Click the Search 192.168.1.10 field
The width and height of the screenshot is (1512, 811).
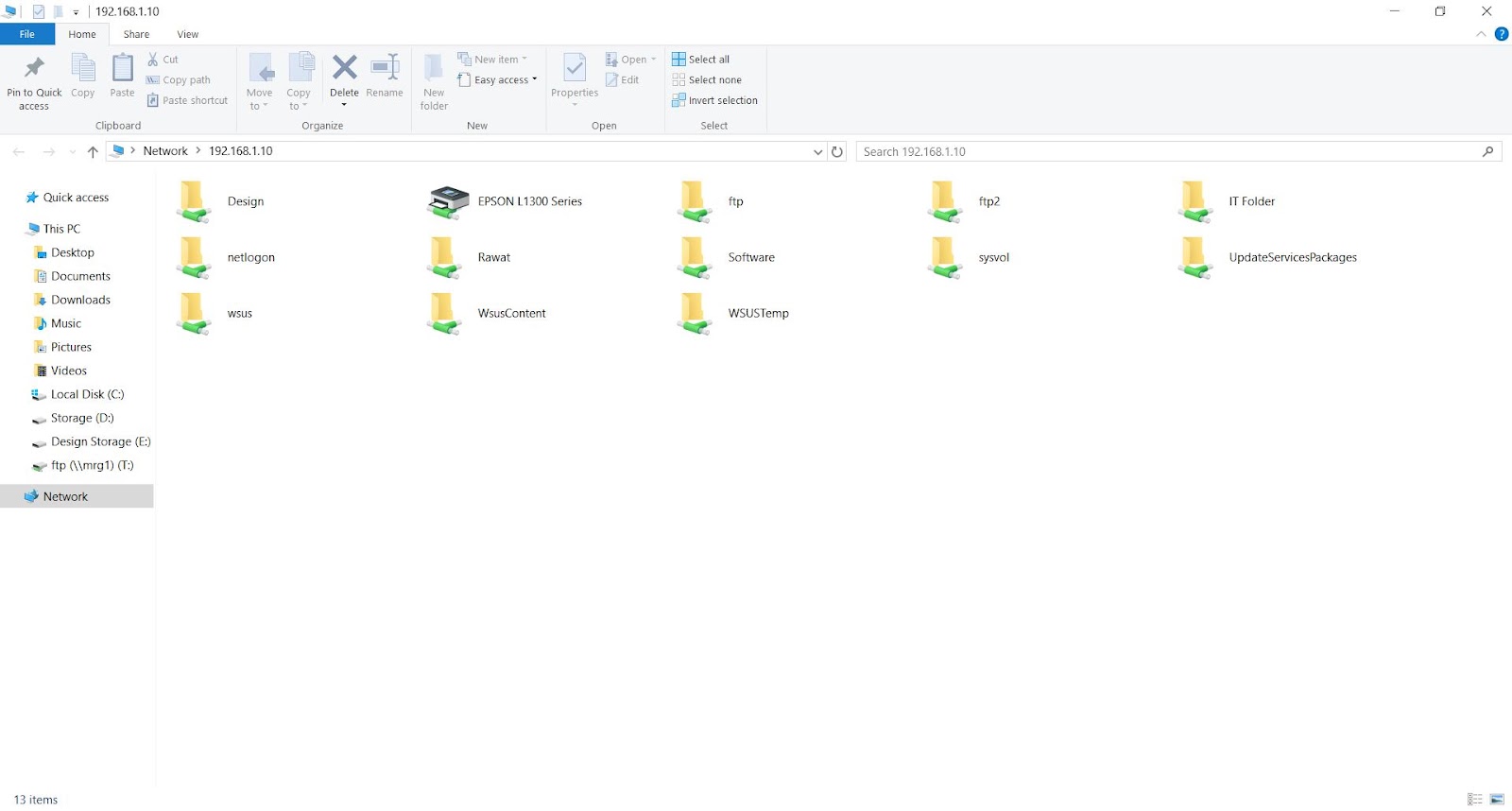pos(1178,151)
